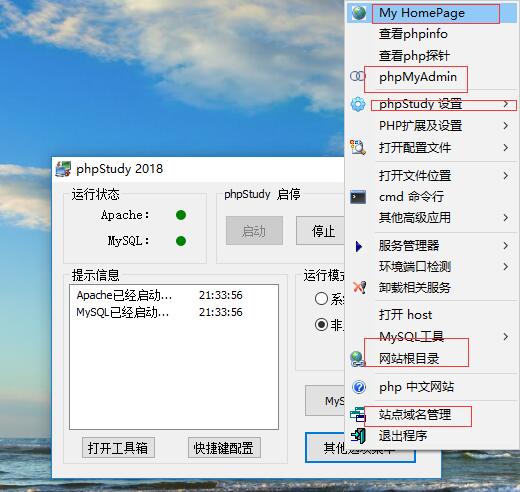
Task: Click the terminal icon for cmd 命令行
Action: point(358,197)
